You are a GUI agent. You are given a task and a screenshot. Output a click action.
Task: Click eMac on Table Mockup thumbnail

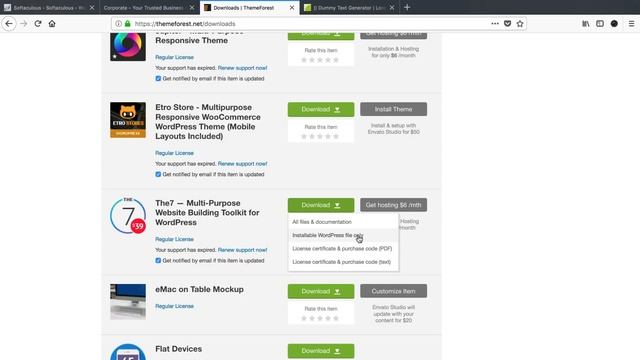[128, 302]
